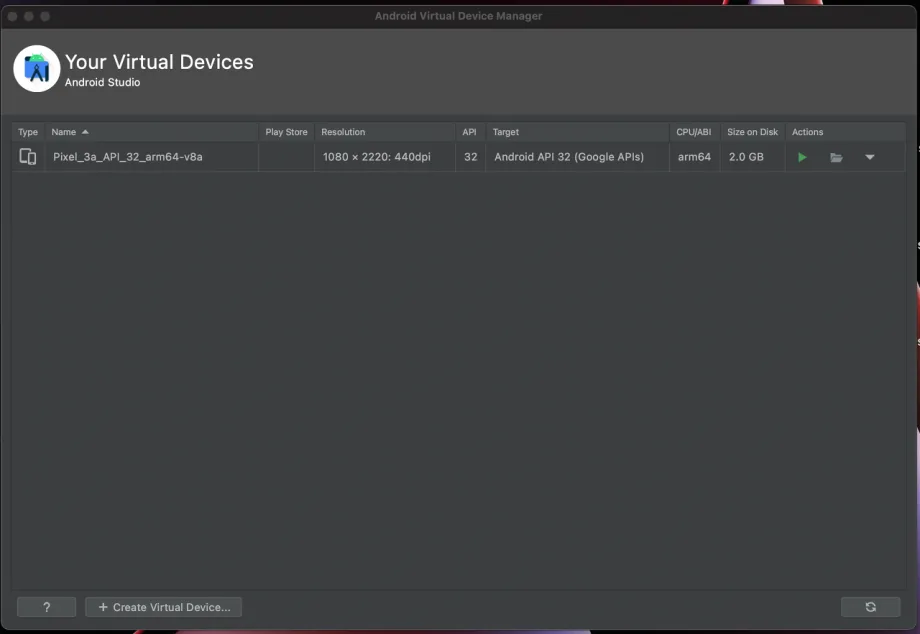Click the API column header

(470, 132)
